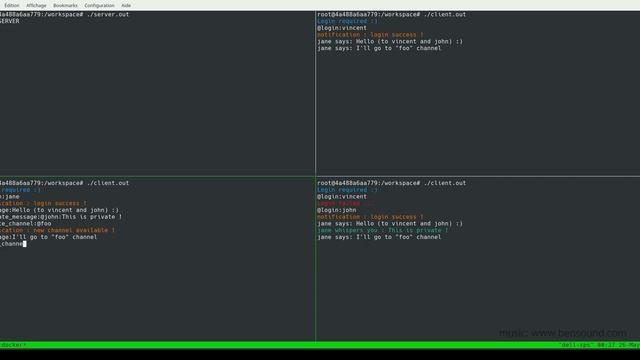Click the 'docker*' window name in tmux status bar

point(13,345)
